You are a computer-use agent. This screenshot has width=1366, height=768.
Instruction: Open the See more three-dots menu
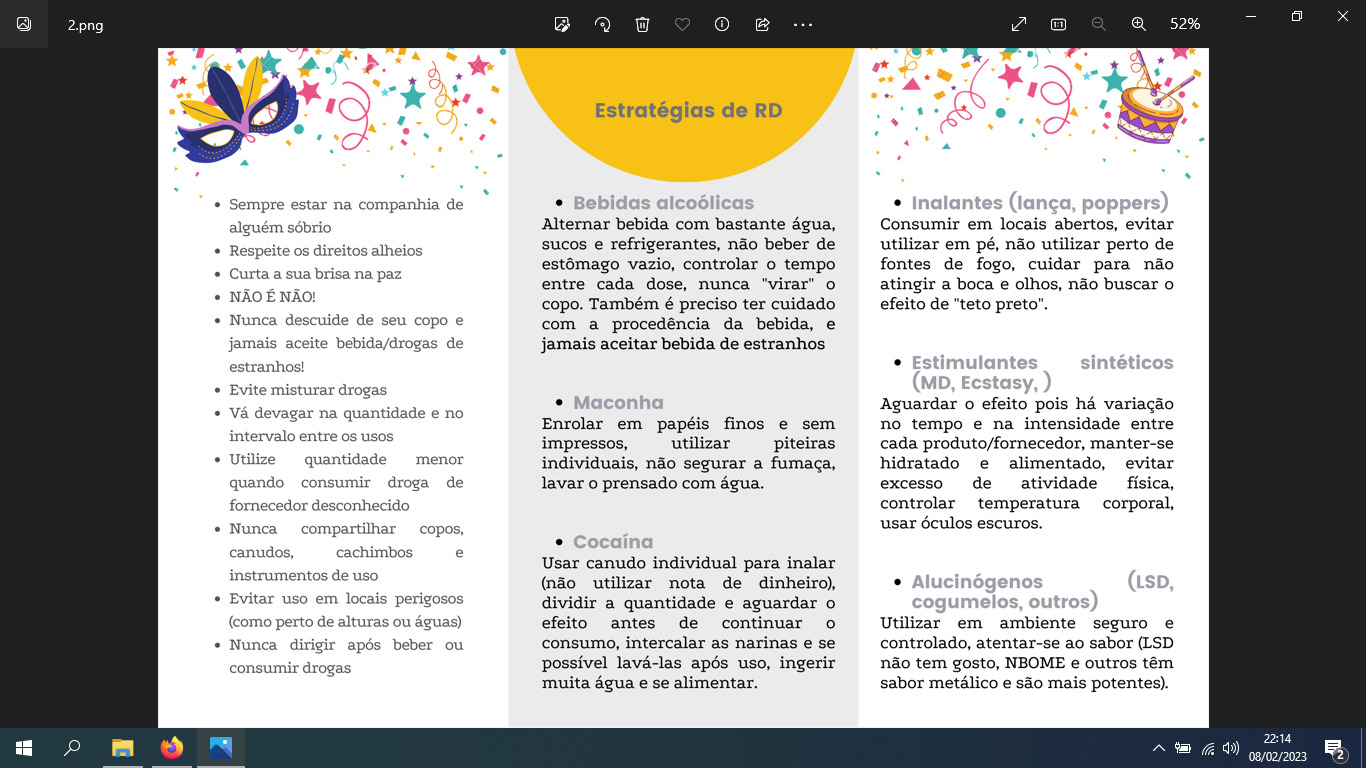[x=802, y=24]
